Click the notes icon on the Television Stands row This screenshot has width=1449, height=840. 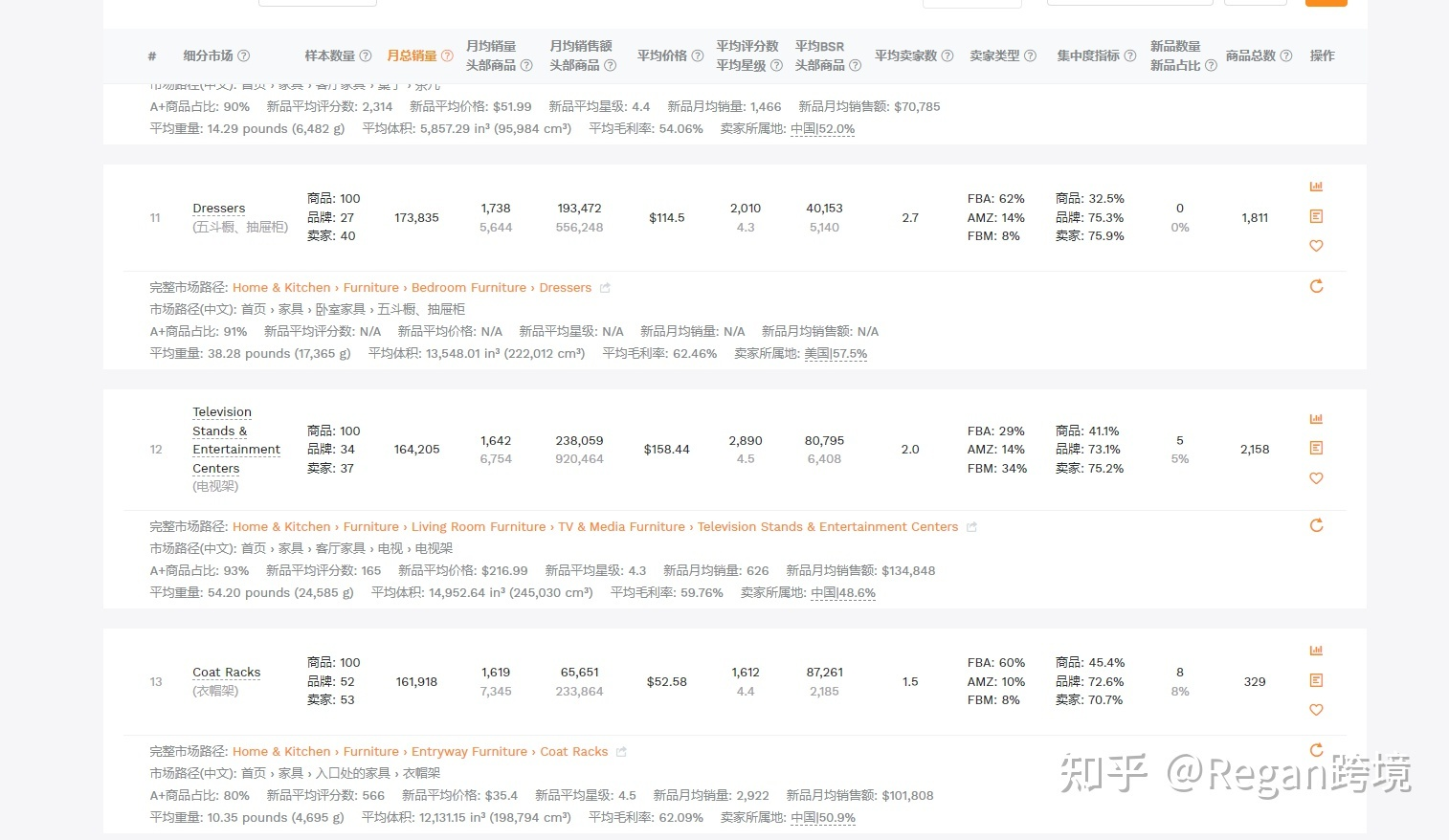pos(1316,448)
